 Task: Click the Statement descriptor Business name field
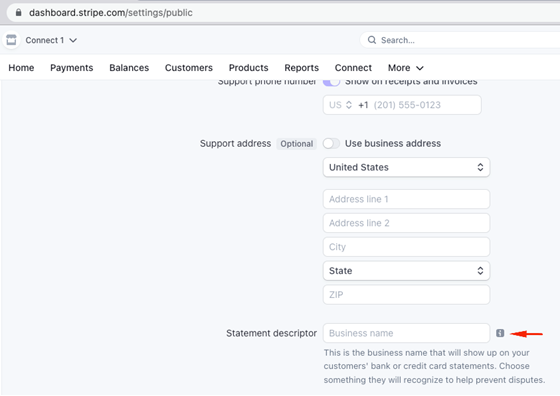pos(406,333)
